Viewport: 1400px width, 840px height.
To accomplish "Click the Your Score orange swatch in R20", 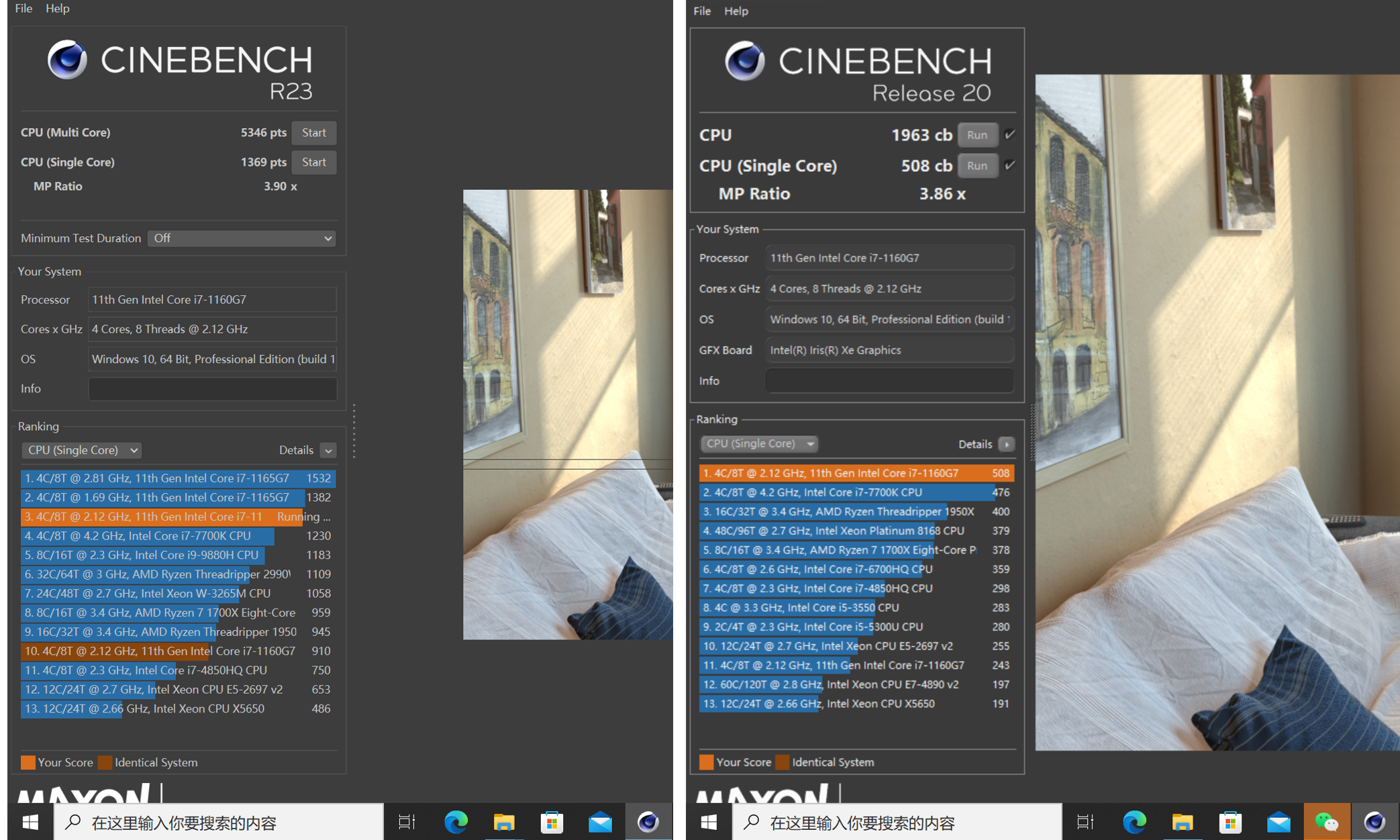I will (x=706, y=762).
